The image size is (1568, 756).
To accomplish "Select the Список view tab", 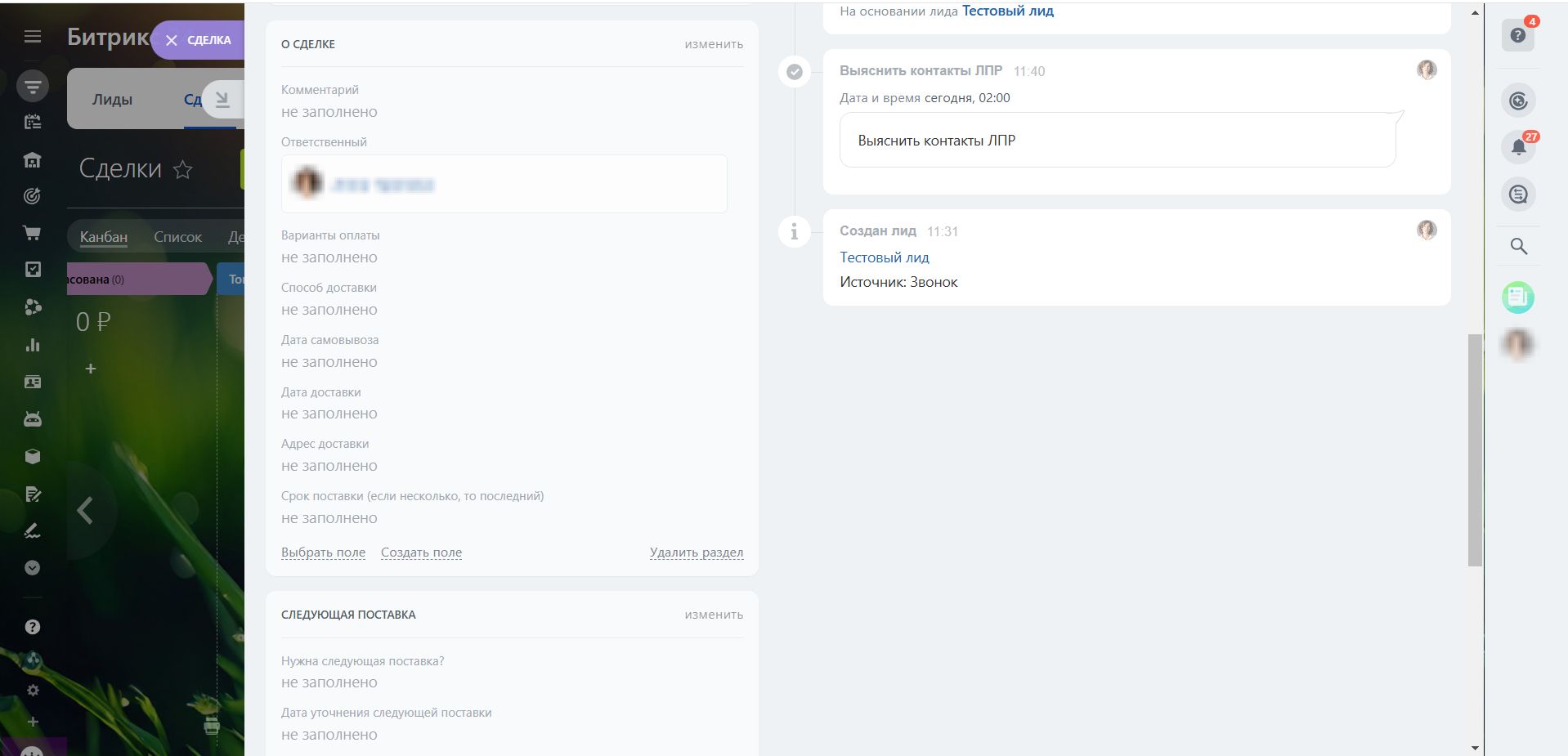I will (x=177, y=237).
